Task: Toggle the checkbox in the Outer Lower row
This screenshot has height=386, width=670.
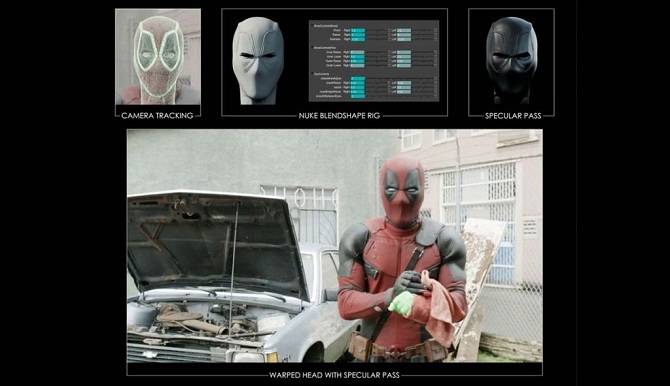Action: click(389, 65)
